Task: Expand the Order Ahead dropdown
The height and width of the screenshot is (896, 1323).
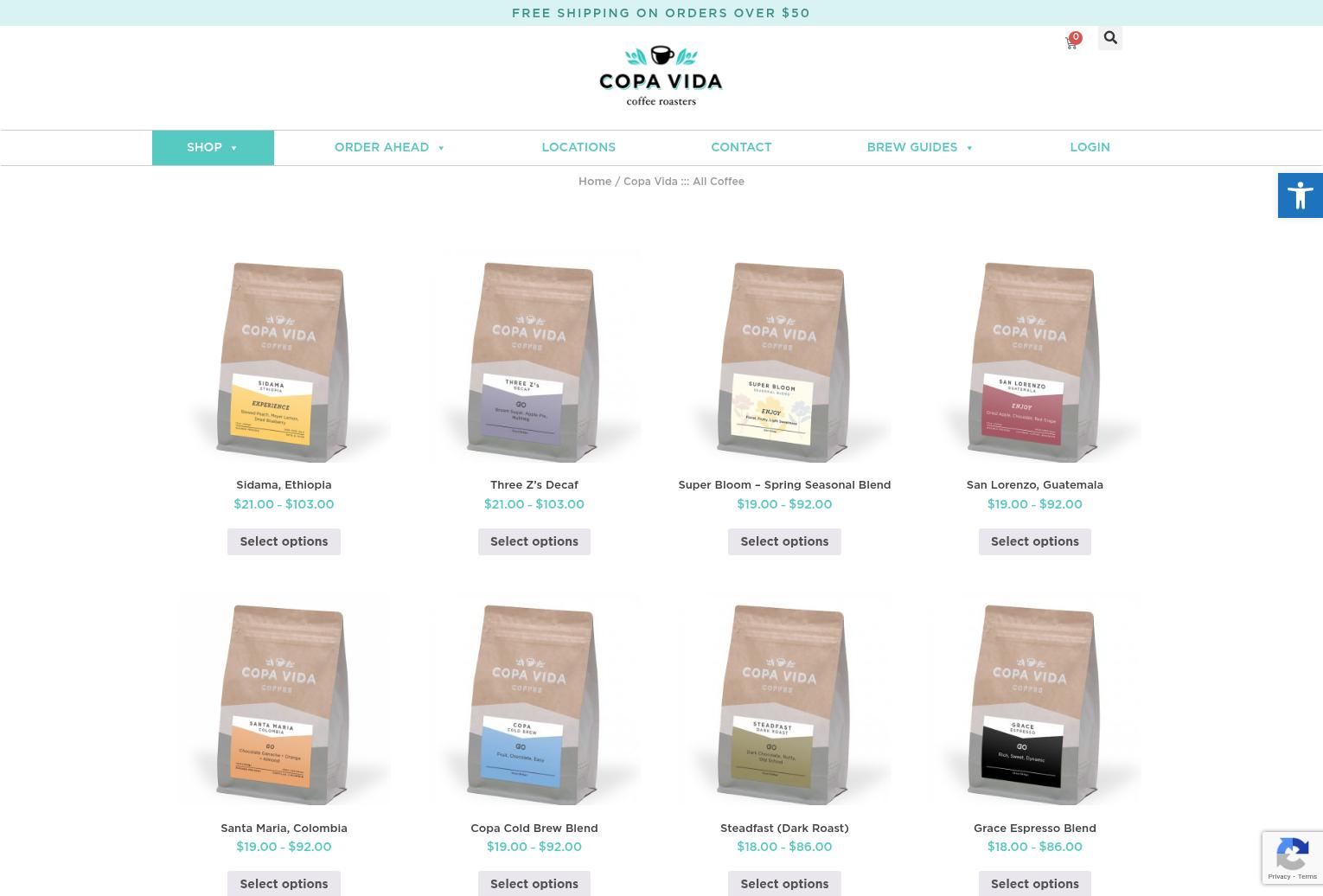Action: (x=390, y=148)
